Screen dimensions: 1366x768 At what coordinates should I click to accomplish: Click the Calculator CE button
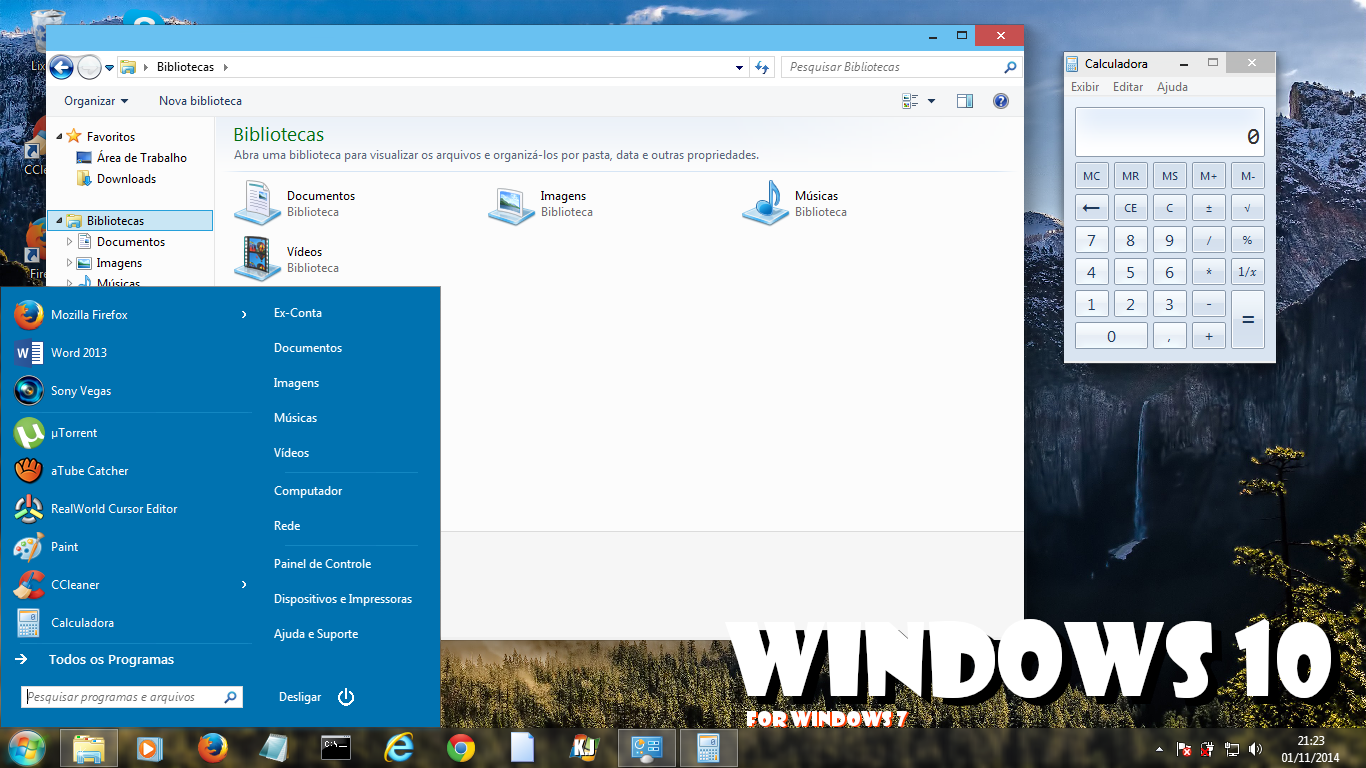coord(1130,208)
